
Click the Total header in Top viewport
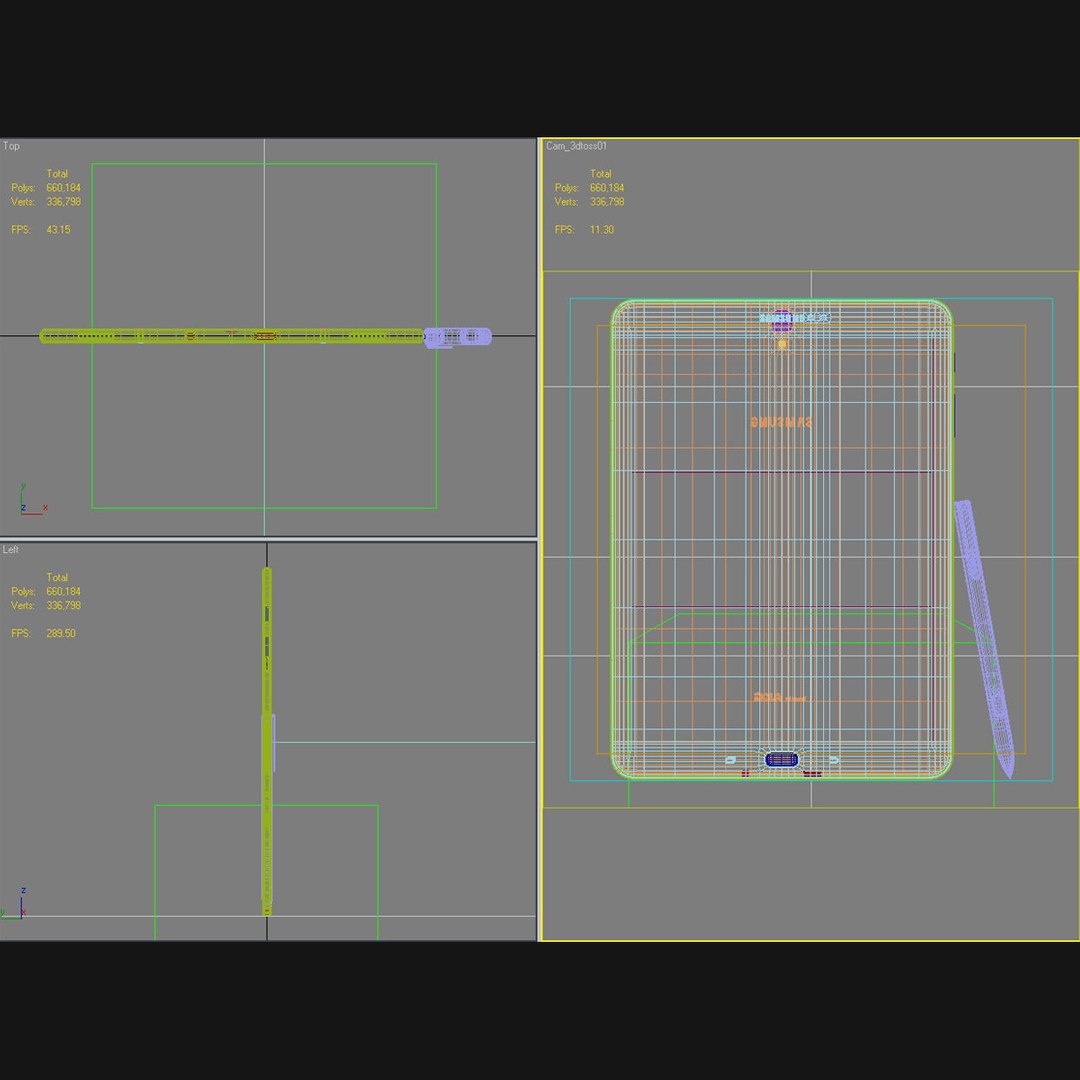pos(57,174)
